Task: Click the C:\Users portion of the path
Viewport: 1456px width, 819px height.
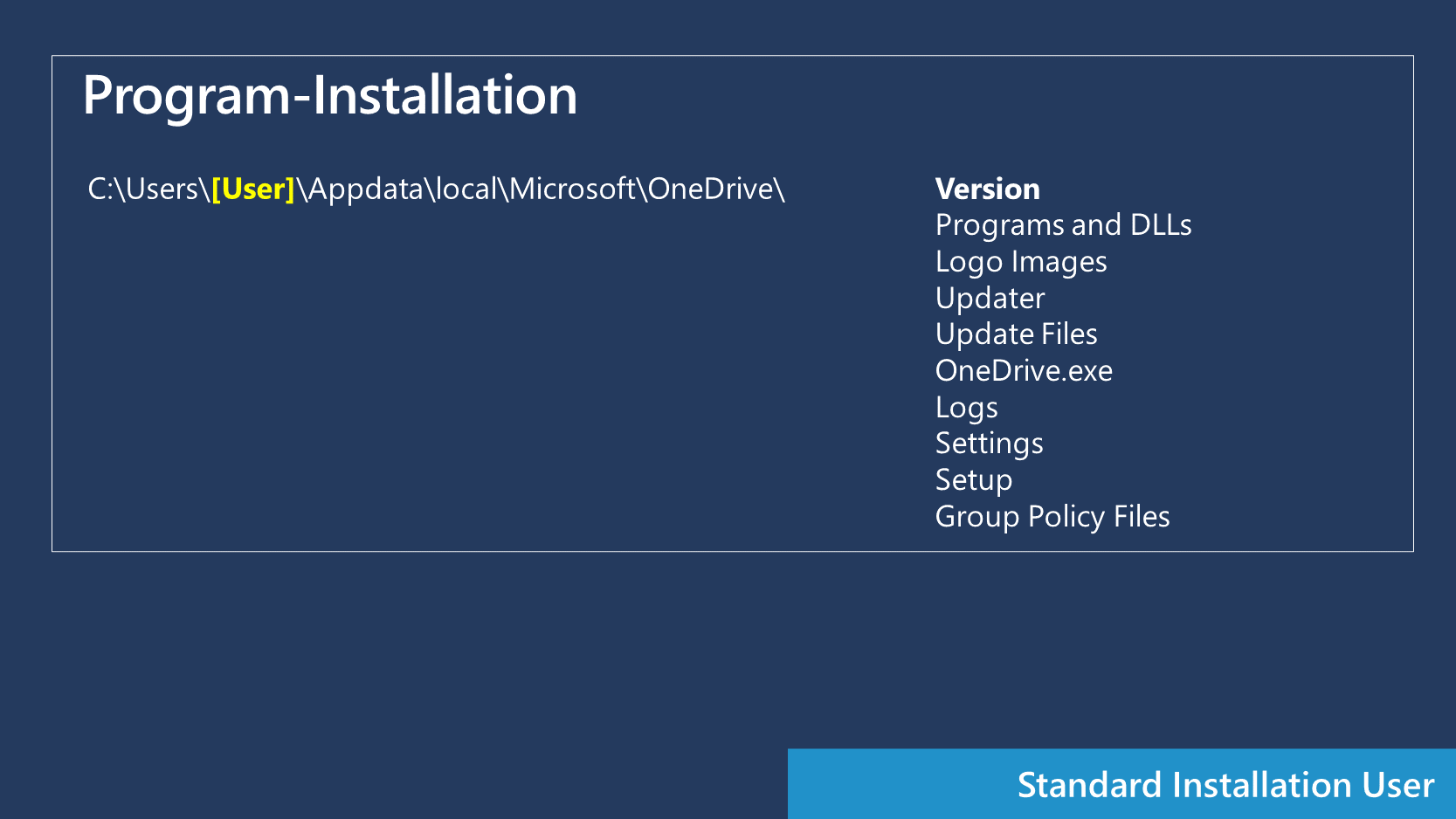Action: [145, 189]
